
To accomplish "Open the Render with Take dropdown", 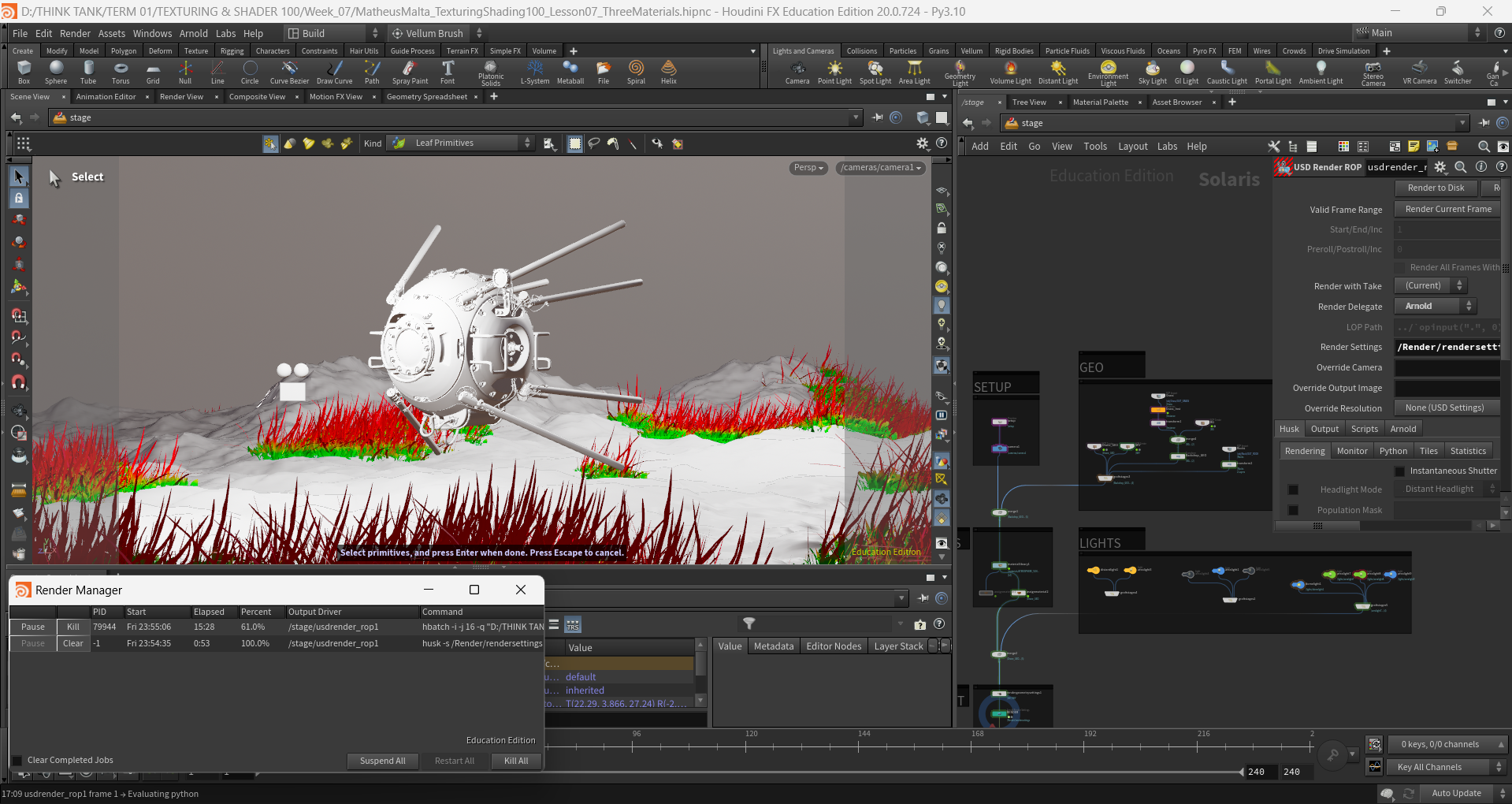I will (x=1430, y=285).
